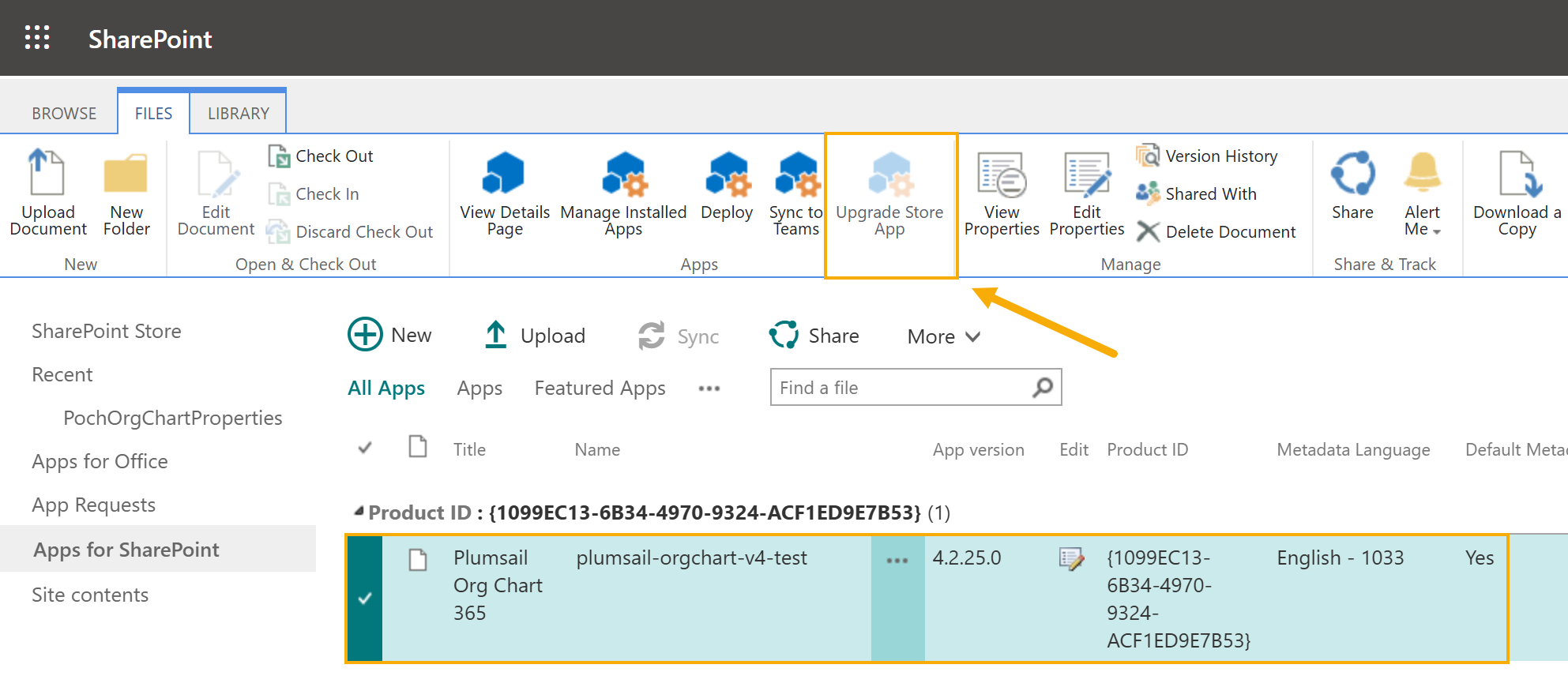Open the app launcher waffle icon
This screenshot has width=1568, height=687.
37,37
